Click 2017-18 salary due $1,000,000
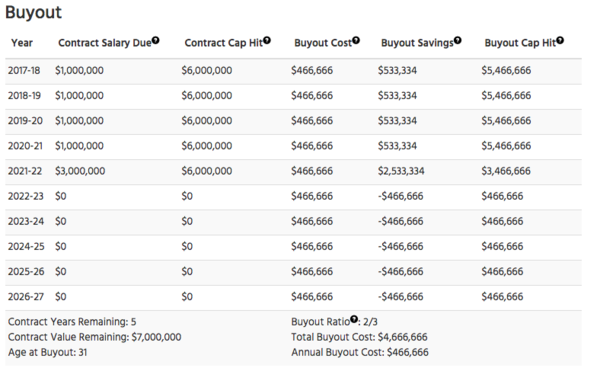The width and height of the screenshot is (600, 368). tap(79, 70)
